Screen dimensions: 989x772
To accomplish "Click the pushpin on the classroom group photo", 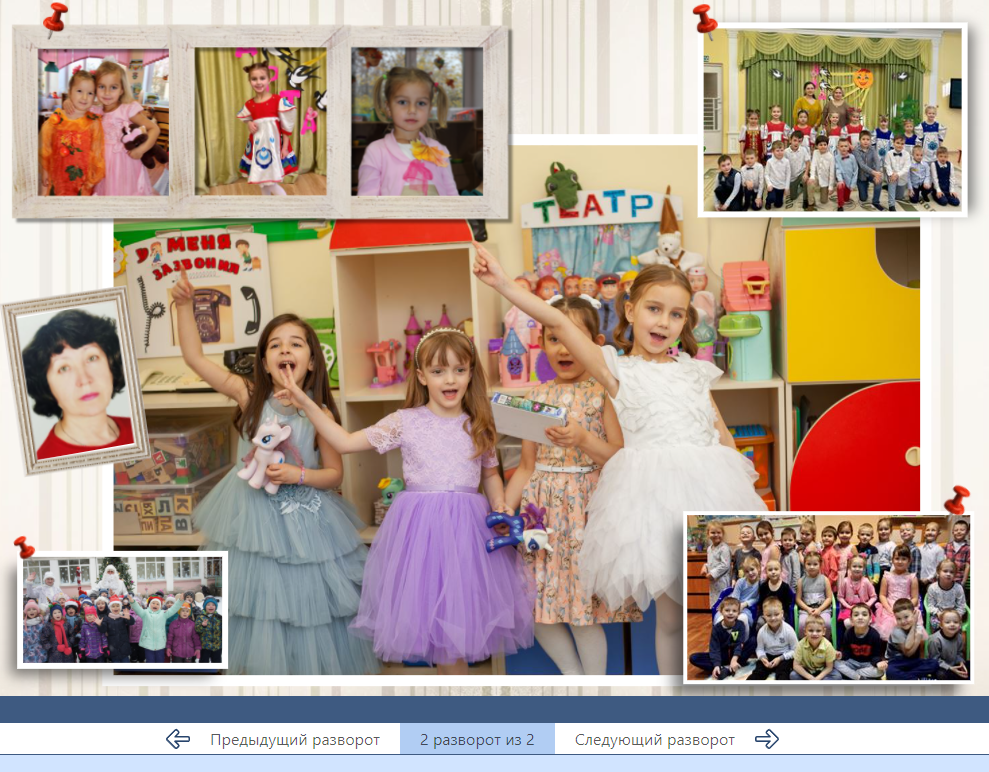I will [957, 498].
